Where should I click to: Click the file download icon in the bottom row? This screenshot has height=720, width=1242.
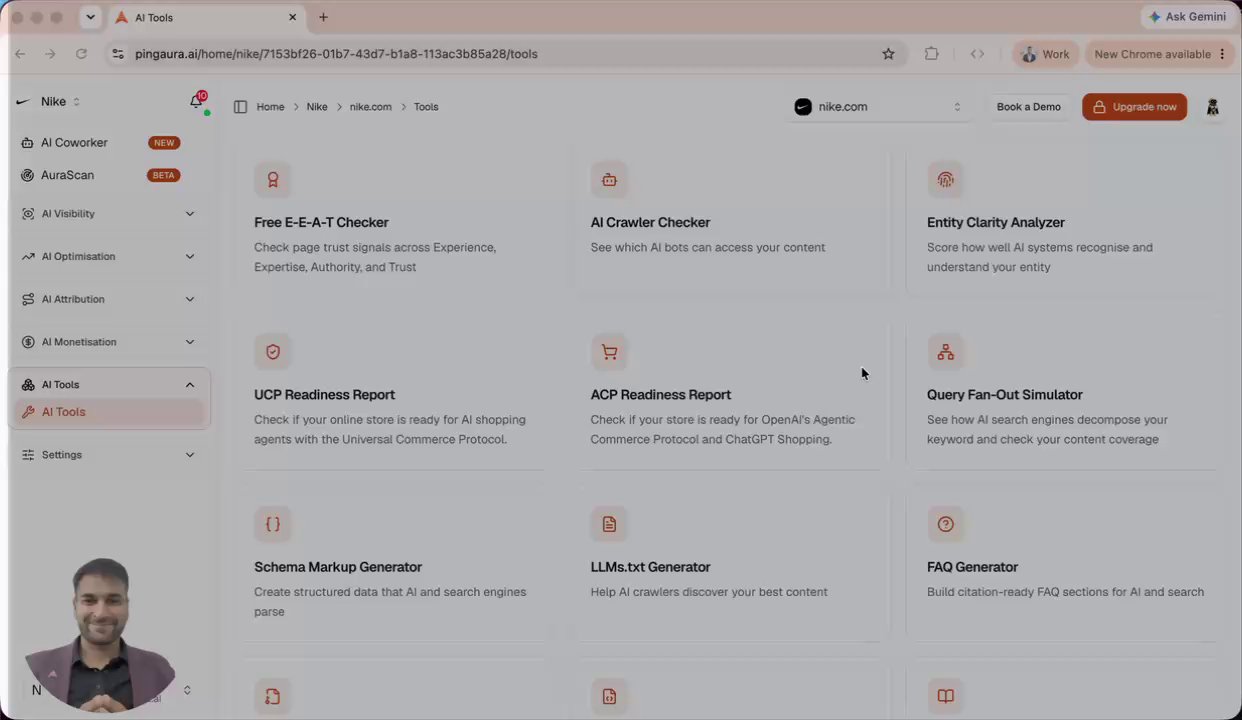click(x=273, y=696)
